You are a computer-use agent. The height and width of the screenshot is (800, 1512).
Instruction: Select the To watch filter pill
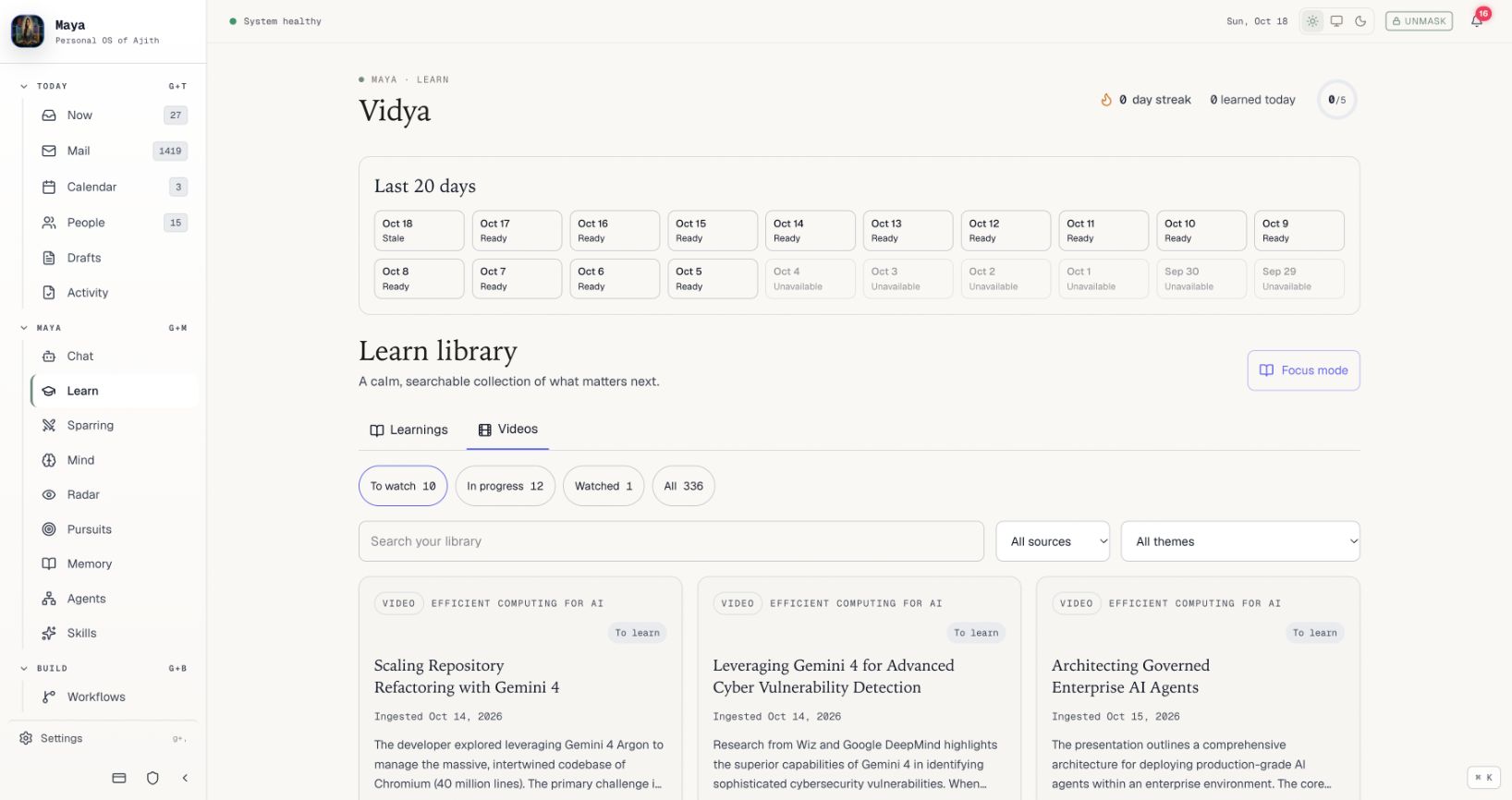pos(403,486)
